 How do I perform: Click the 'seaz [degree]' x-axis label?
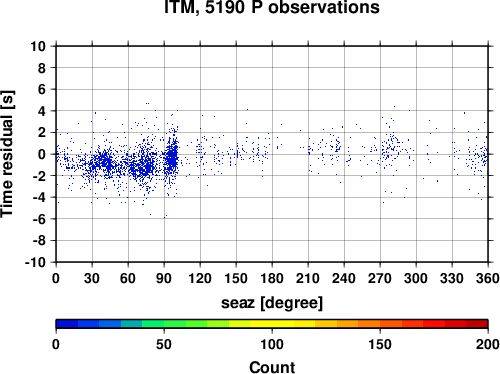272,303
